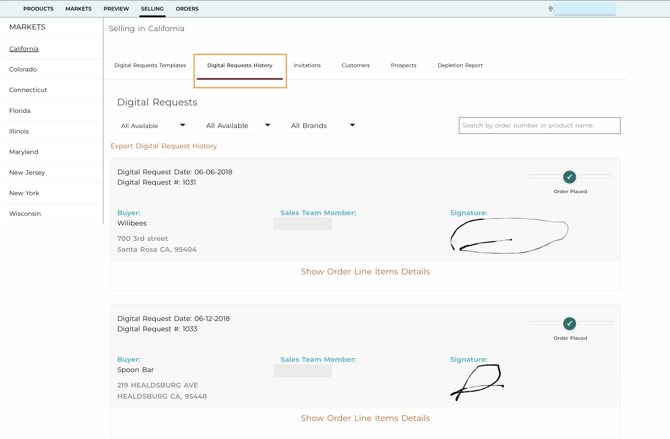The height and width of the screenshot is (439, 670).
Task: Show order line items for request 1031
Action: [x=365, y=272]
